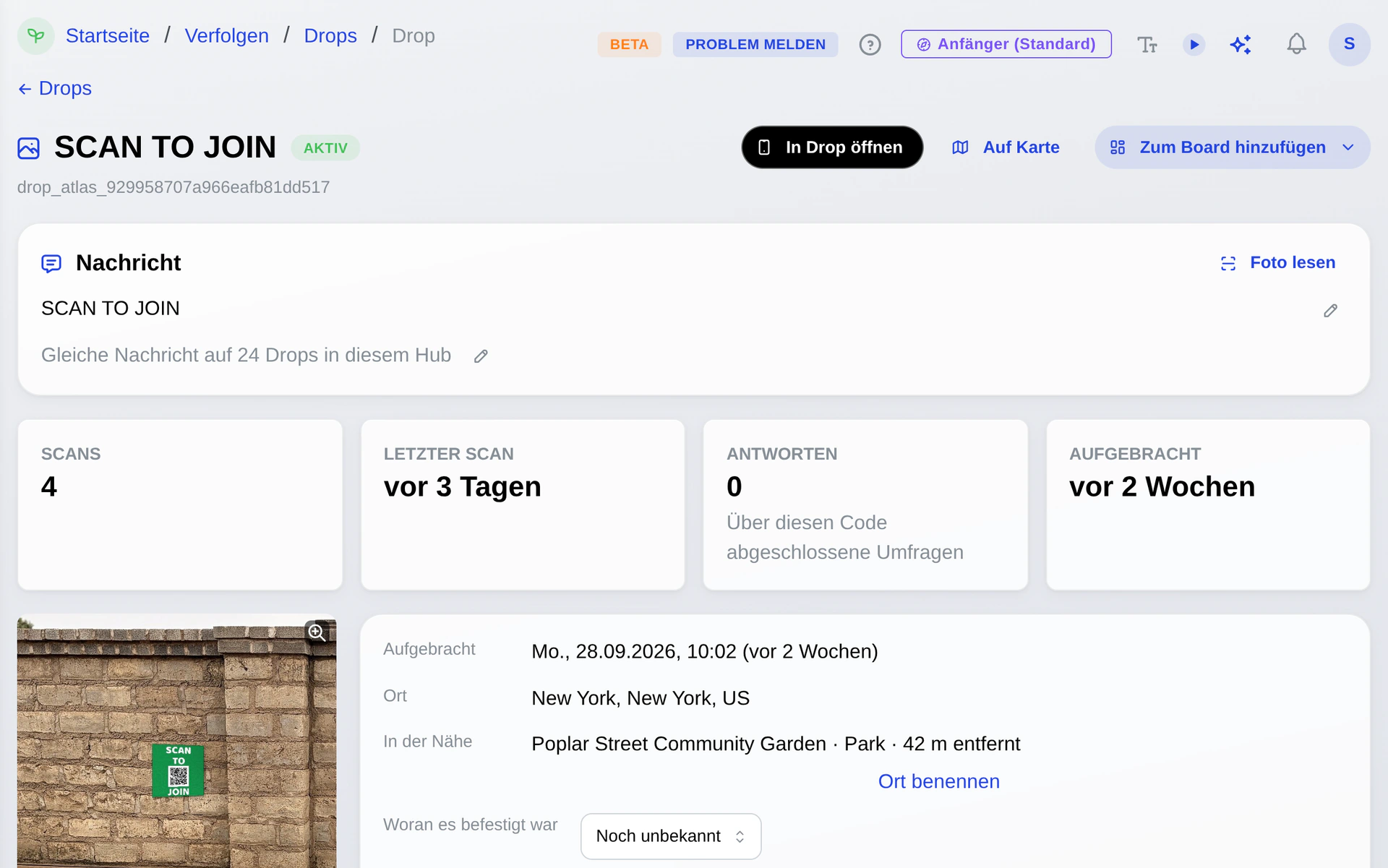Go to the Startseite breadcrumb
The image size is (1388, 868).
[x=108, y=35]
